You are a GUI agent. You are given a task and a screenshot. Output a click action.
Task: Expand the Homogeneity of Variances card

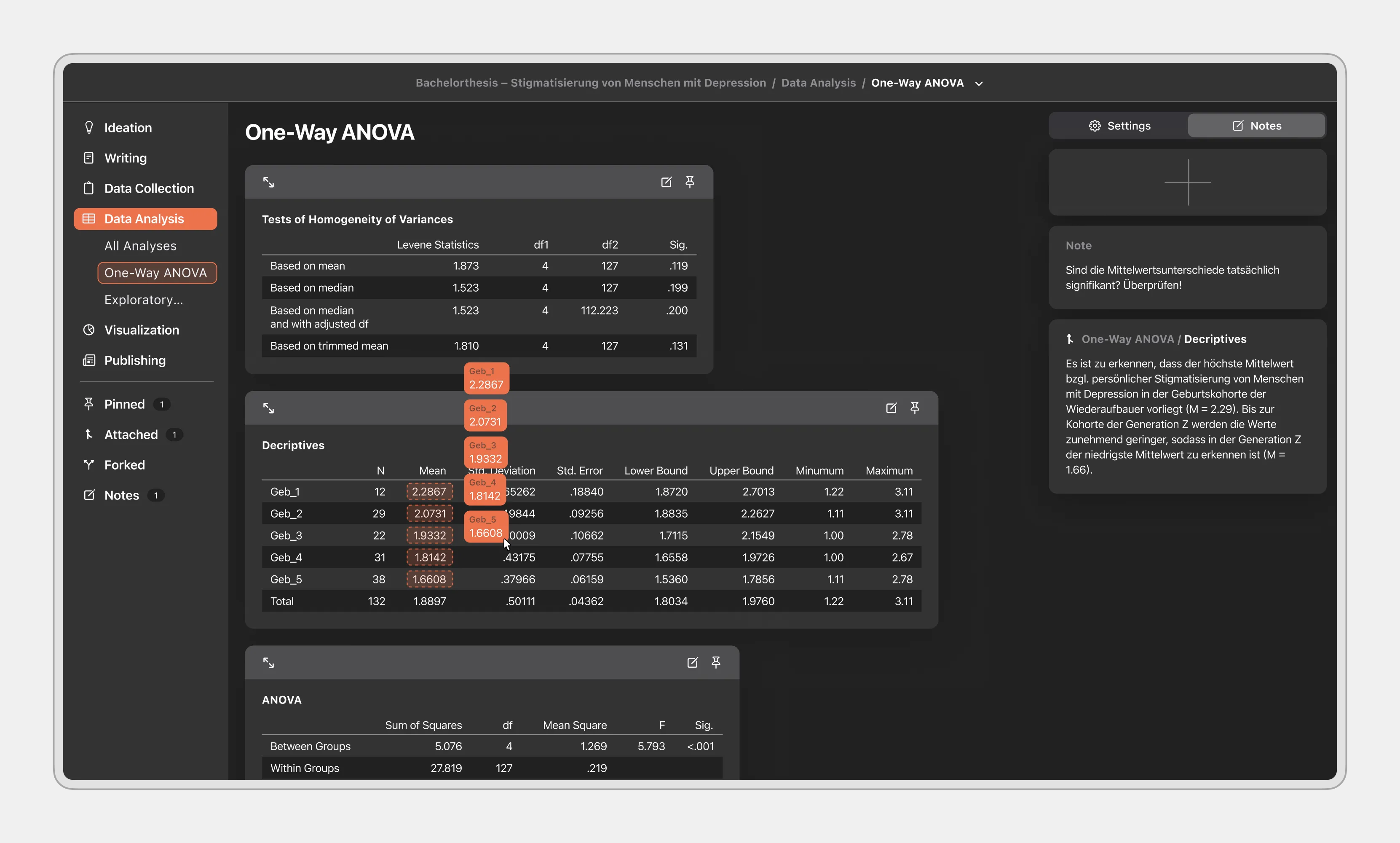pos(268,183)
